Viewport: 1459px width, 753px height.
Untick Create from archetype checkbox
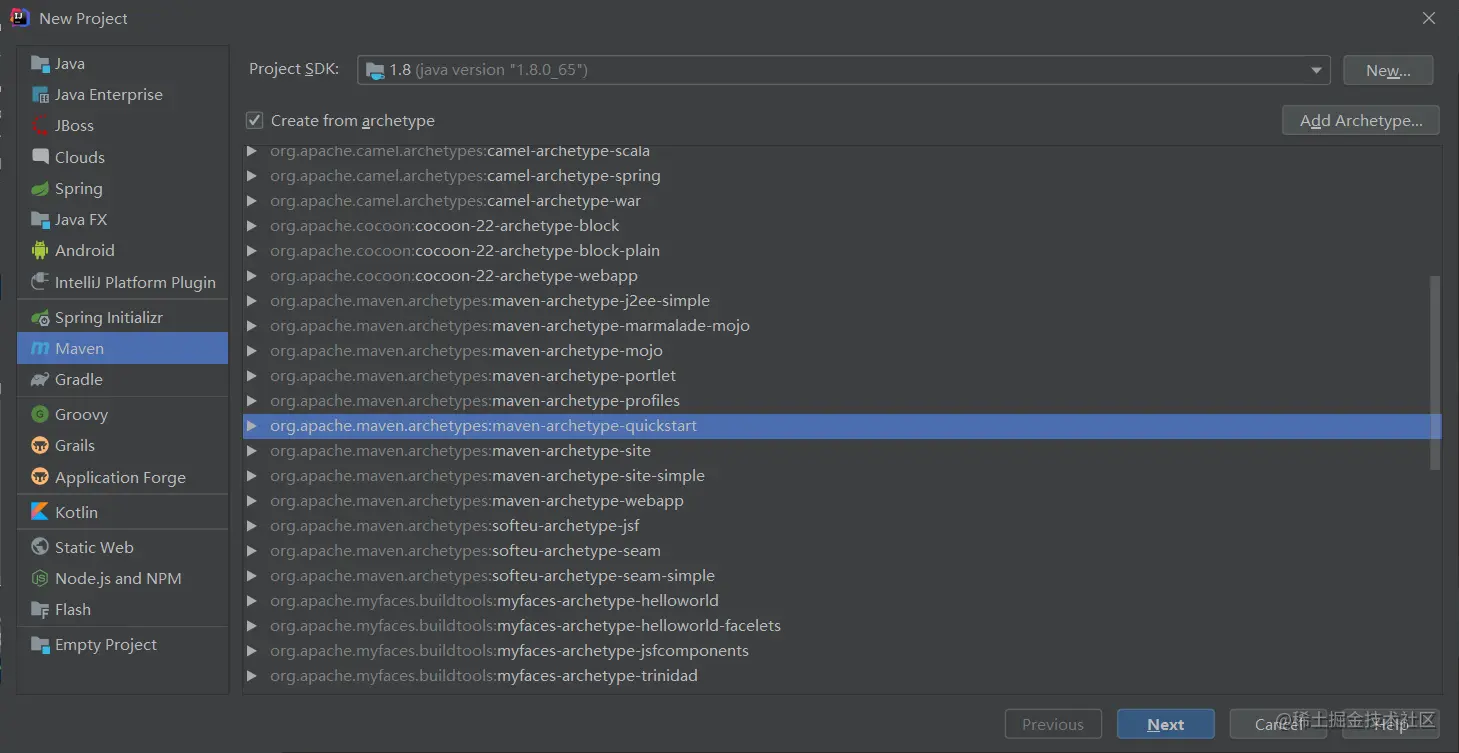(254, 120)
